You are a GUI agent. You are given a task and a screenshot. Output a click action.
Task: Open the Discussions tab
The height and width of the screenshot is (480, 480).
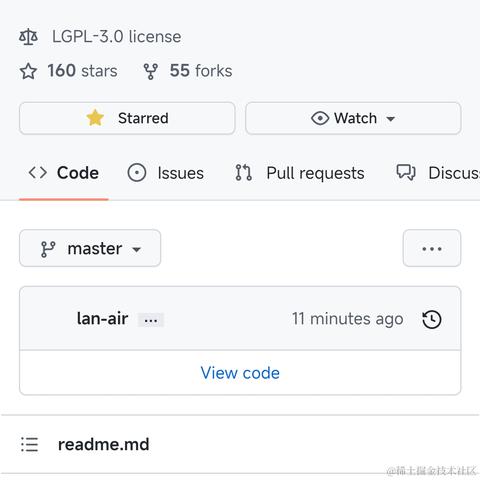coord(438,173)
